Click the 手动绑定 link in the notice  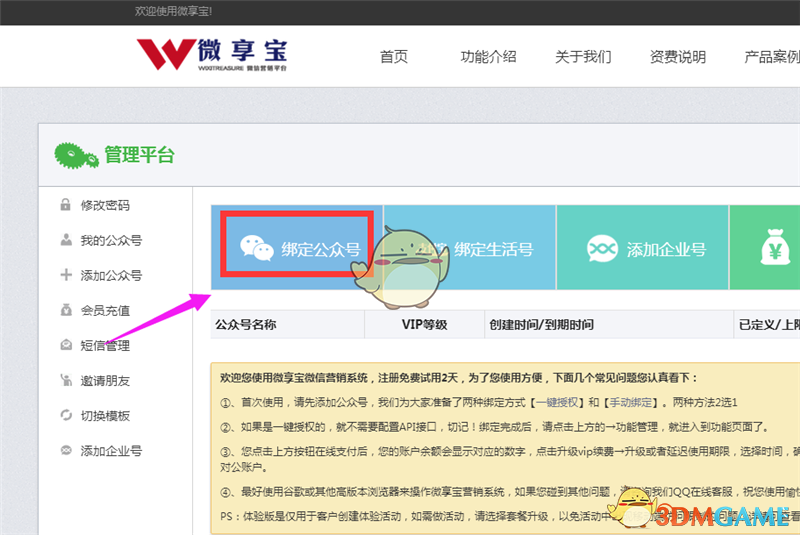[x=631, y=402]
